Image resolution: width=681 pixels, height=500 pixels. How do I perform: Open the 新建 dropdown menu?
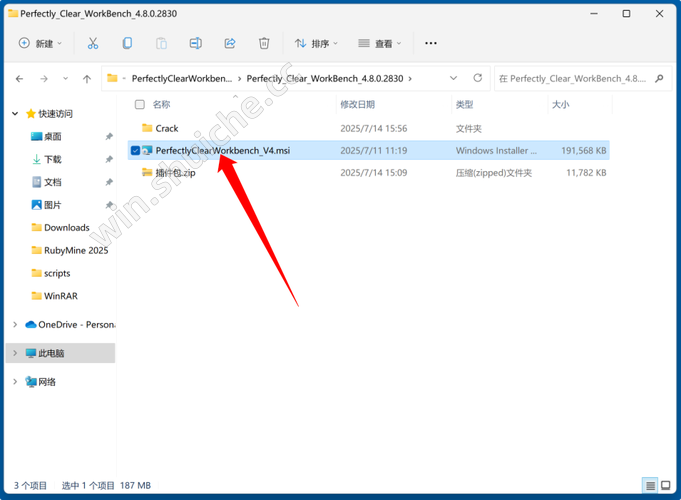pos(40,43)
